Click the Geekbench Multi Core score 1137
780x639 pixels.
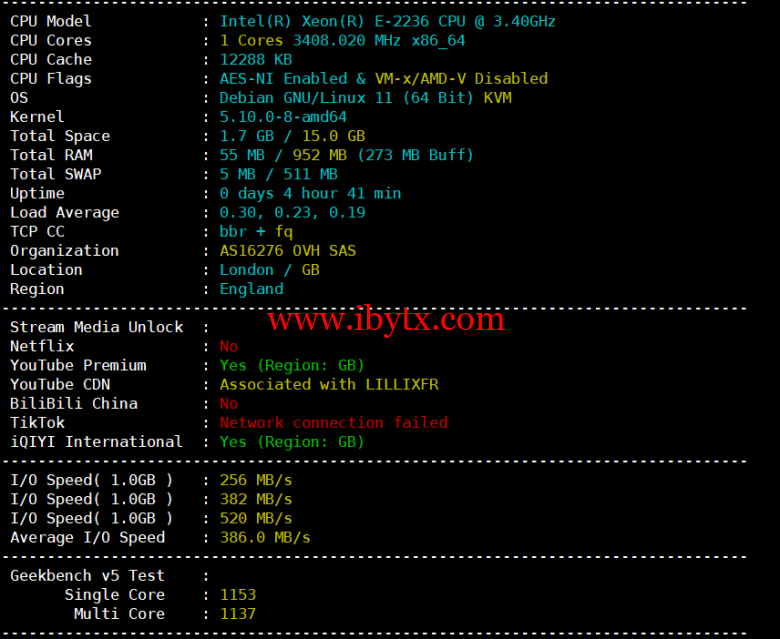238,614
